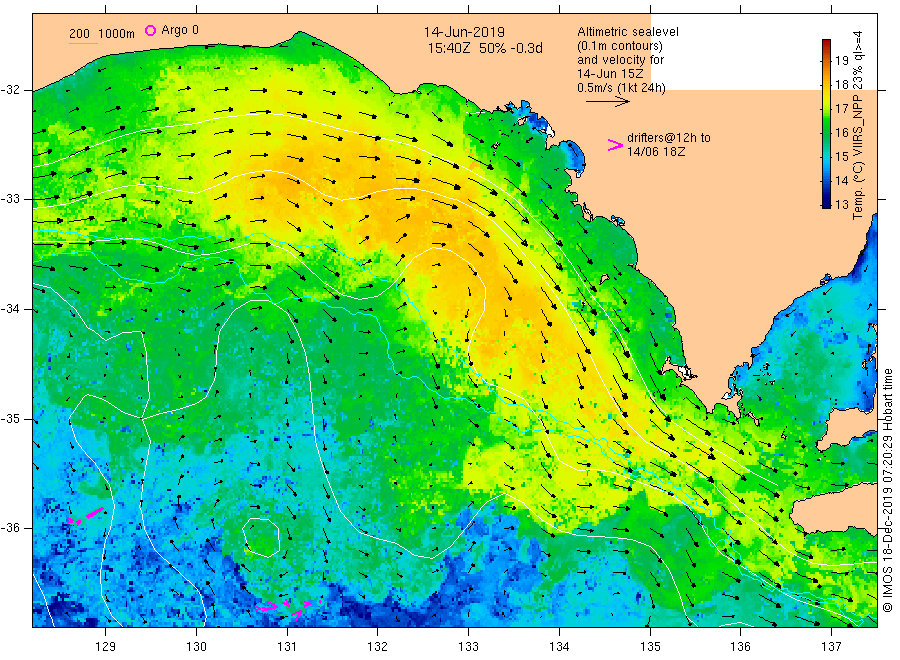Click the 'Argo 0' legend text

[x=180, y=30]
